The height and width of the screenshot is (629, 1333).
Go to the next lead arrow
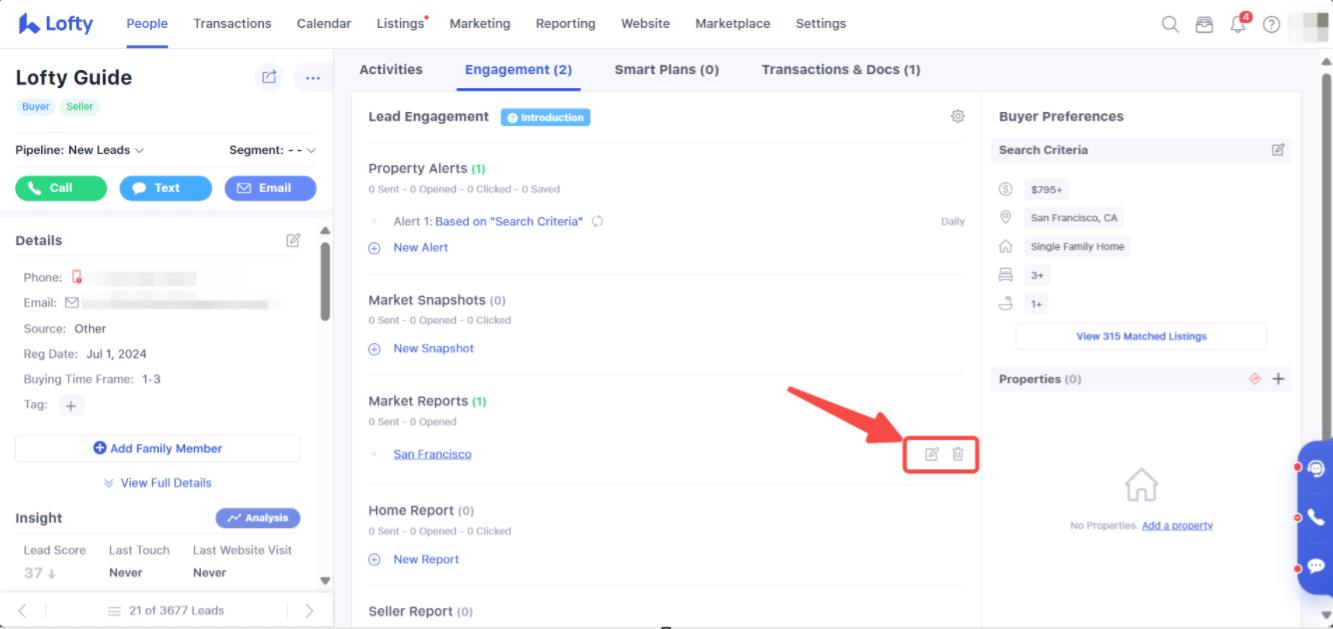point(309,610)
